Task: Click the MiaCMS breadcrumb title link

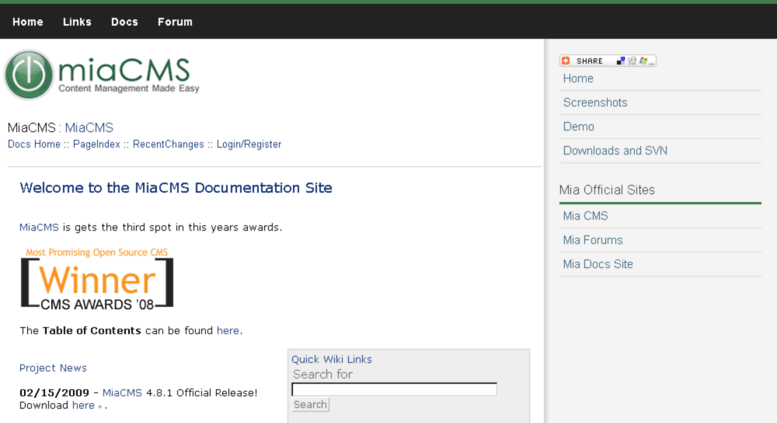Action: (89, 128)
